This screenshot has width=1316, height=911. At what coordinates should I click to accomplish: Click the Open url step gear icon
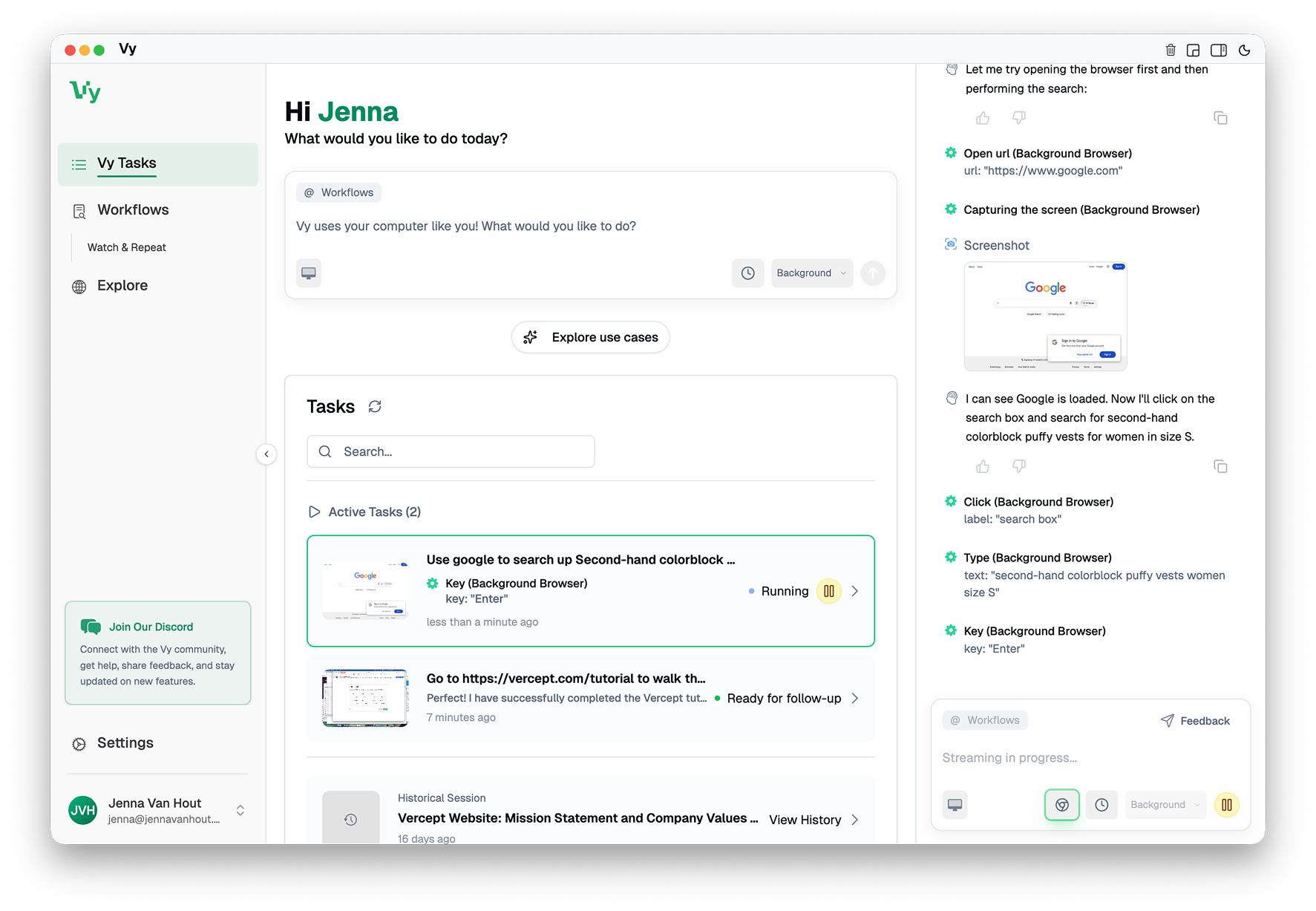[x=951, y=153]
